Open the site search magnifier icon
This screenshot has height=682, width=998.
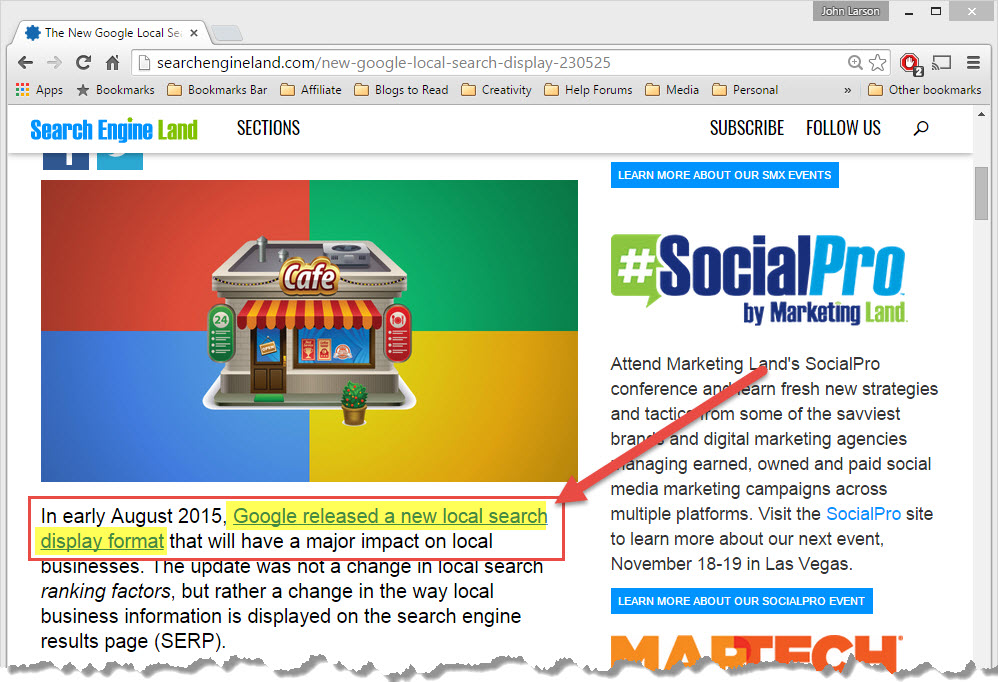pos(921,128)
